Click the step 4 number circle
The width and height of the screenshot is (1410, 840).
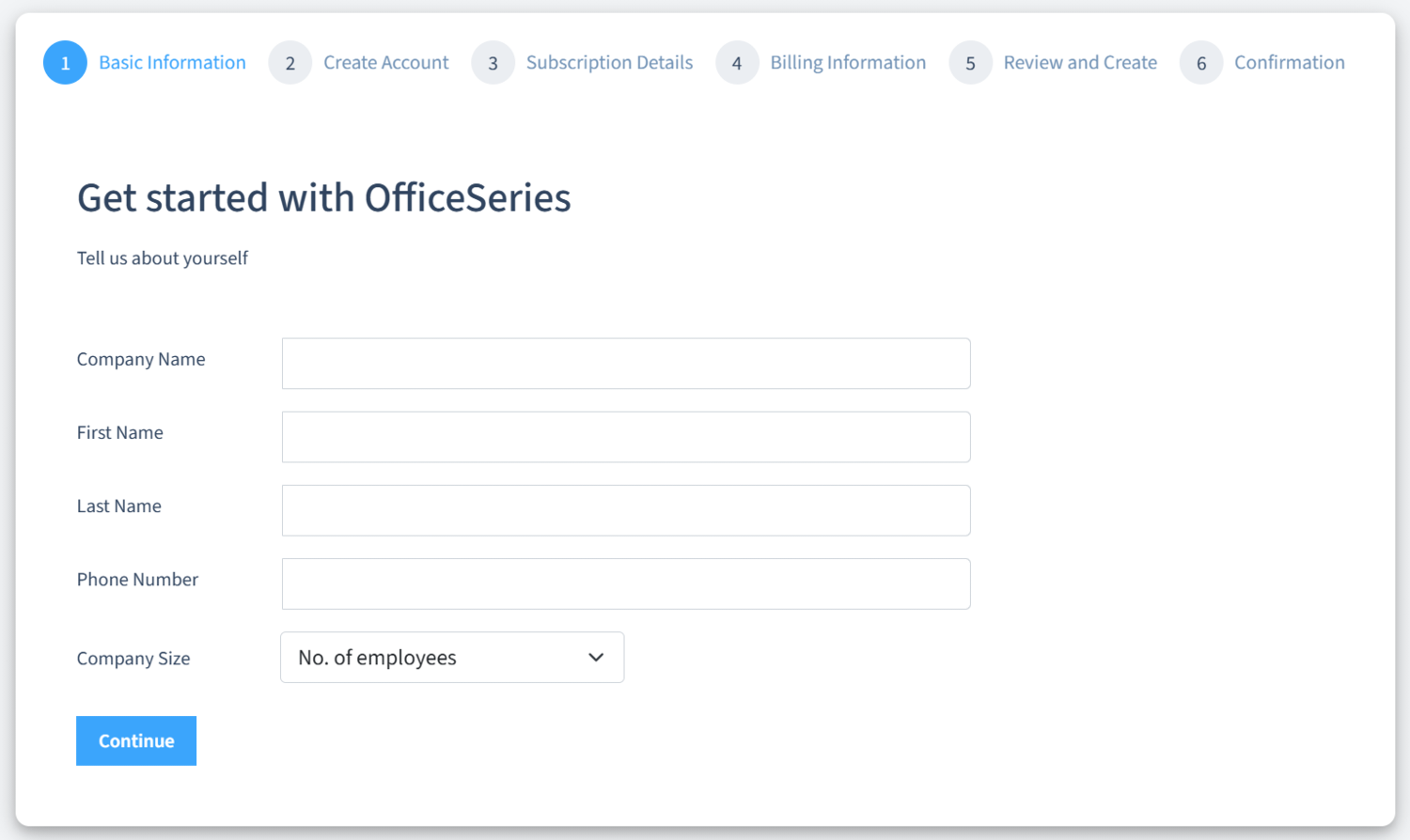pos(737,63)
